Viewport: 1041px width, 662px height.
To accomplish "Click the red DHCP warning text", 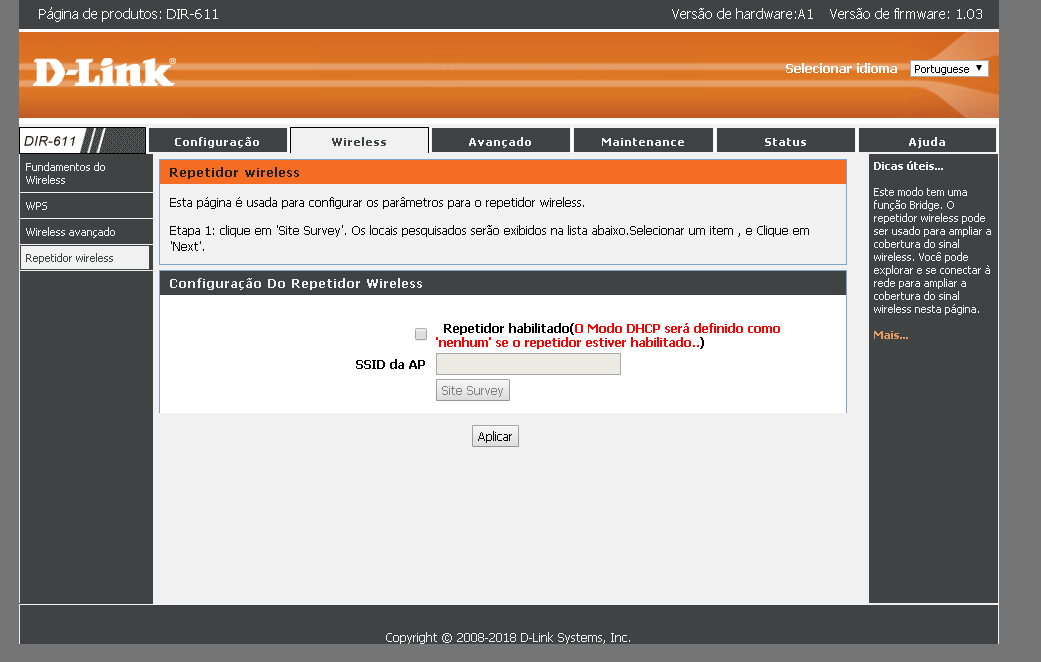I will click(x=608, y=335).
